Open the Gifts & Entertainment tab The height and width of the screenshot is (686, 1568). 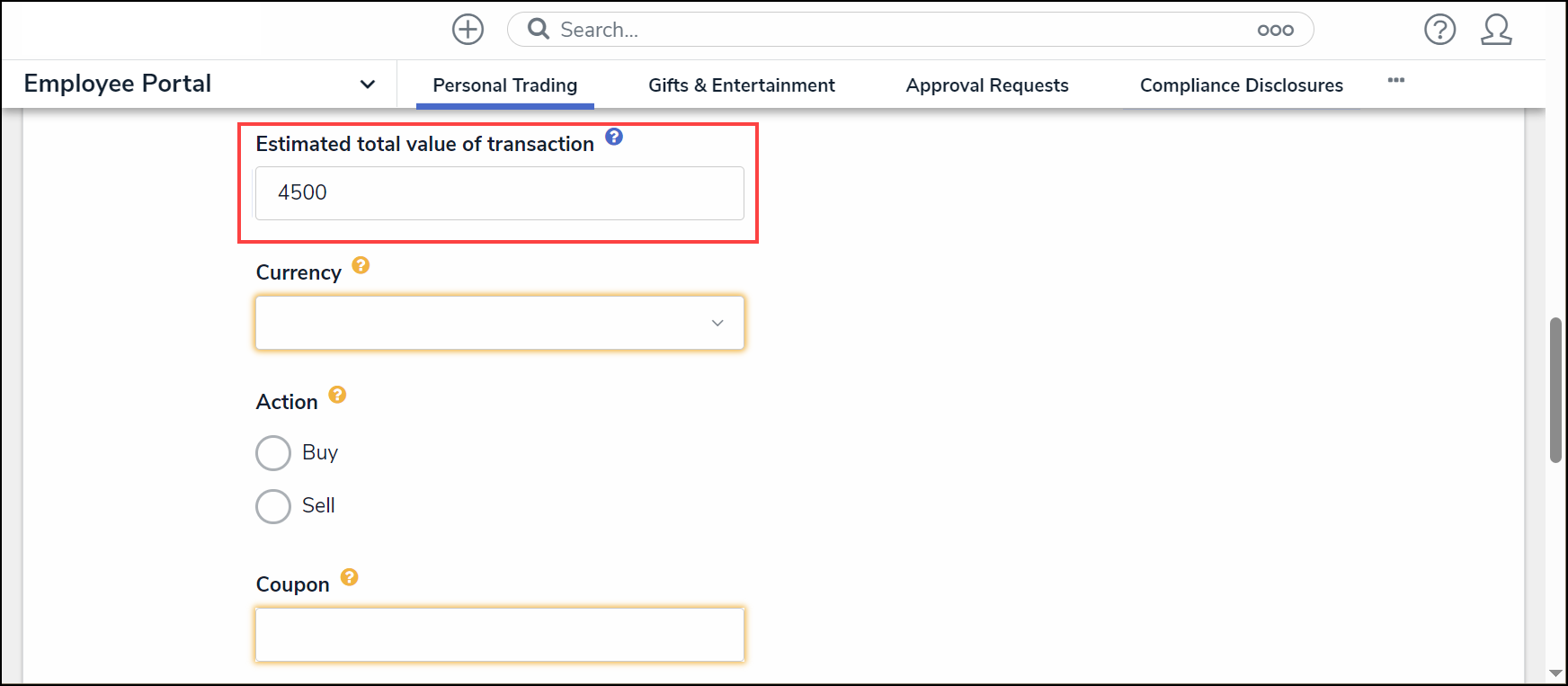click(x=742, y=85)
